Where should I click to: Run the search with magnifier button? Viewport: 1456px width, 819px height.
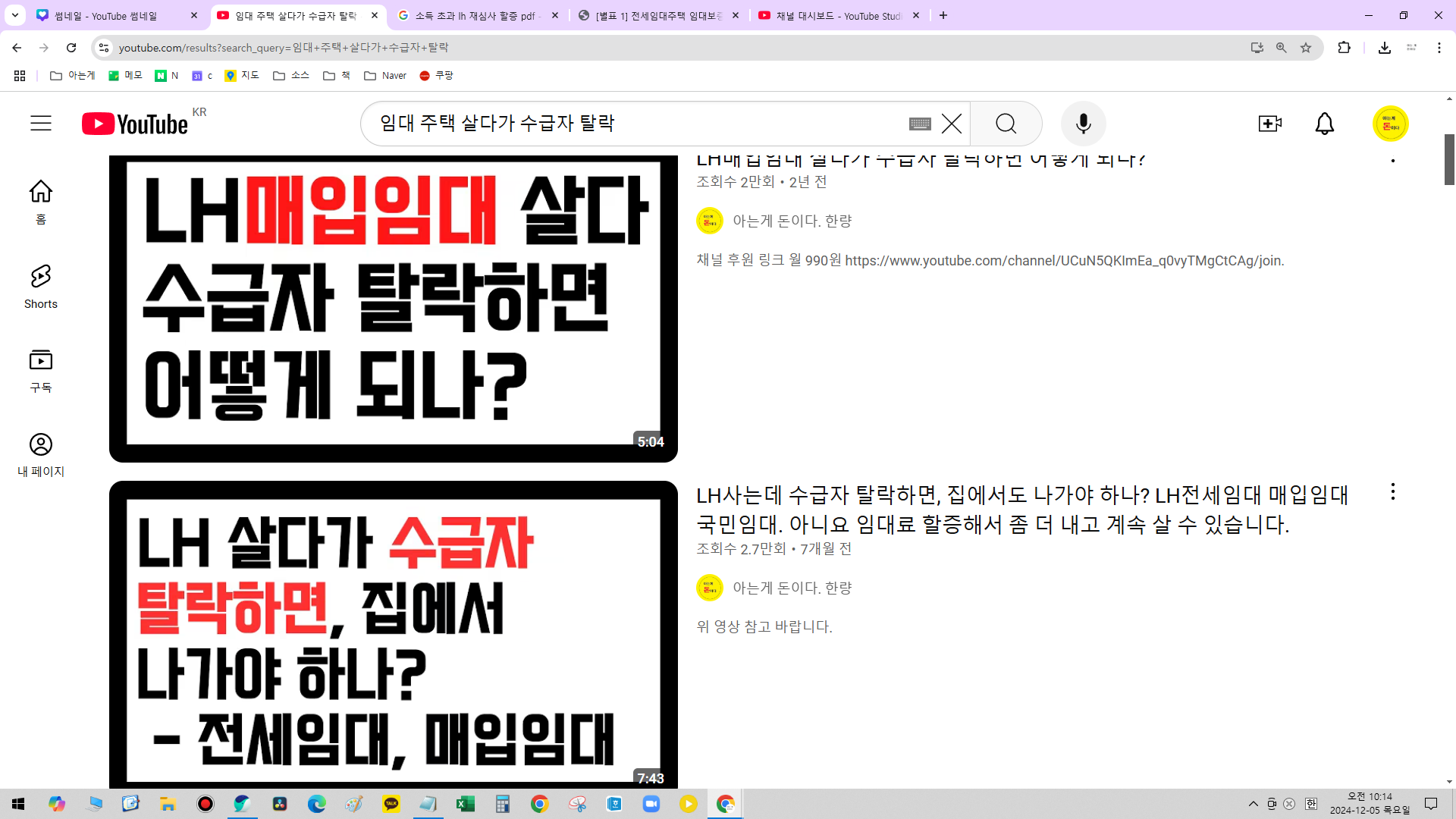pyautogui.click(x=1006, y=124)
